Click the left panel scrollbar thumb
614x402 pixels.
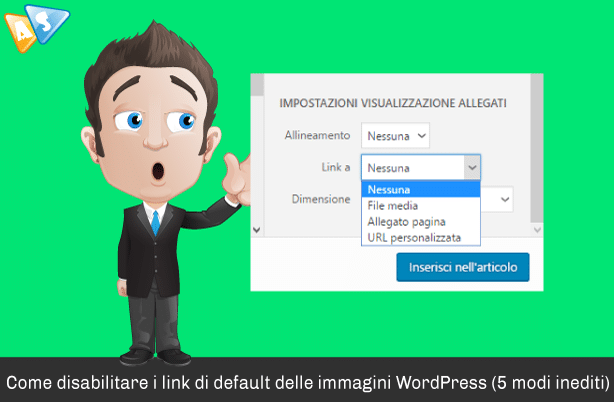click(257, 85)
